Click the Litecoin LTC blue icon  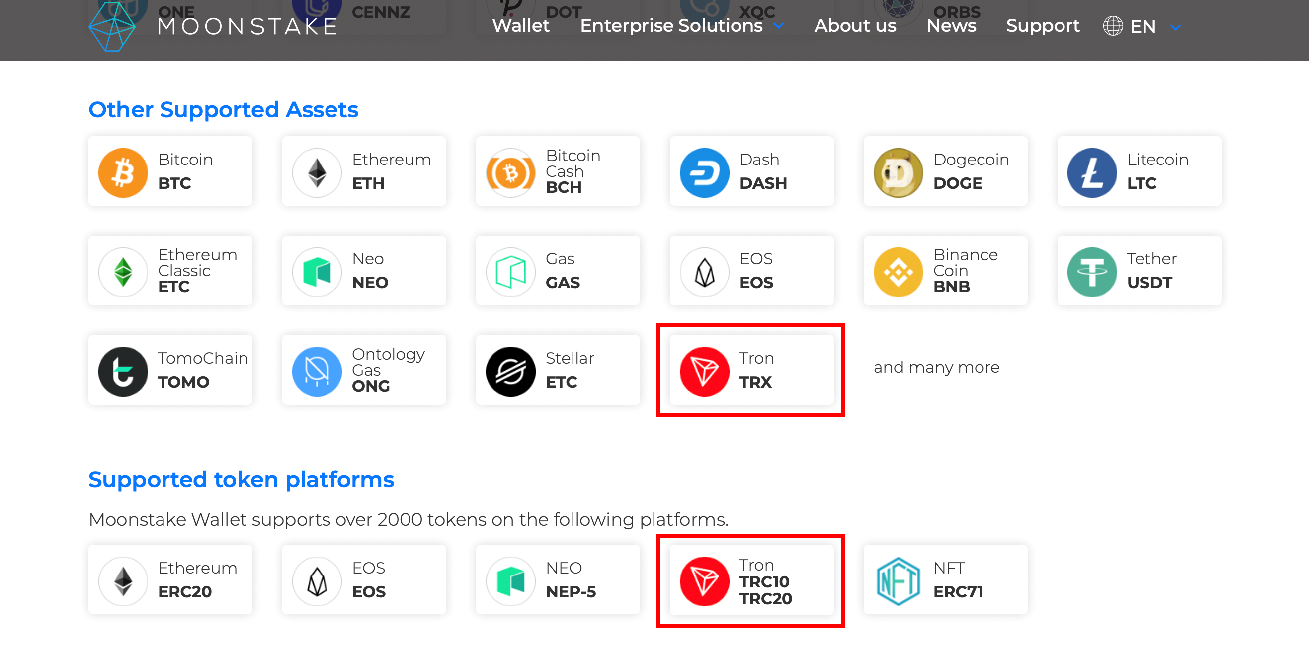coord(1092,172)
